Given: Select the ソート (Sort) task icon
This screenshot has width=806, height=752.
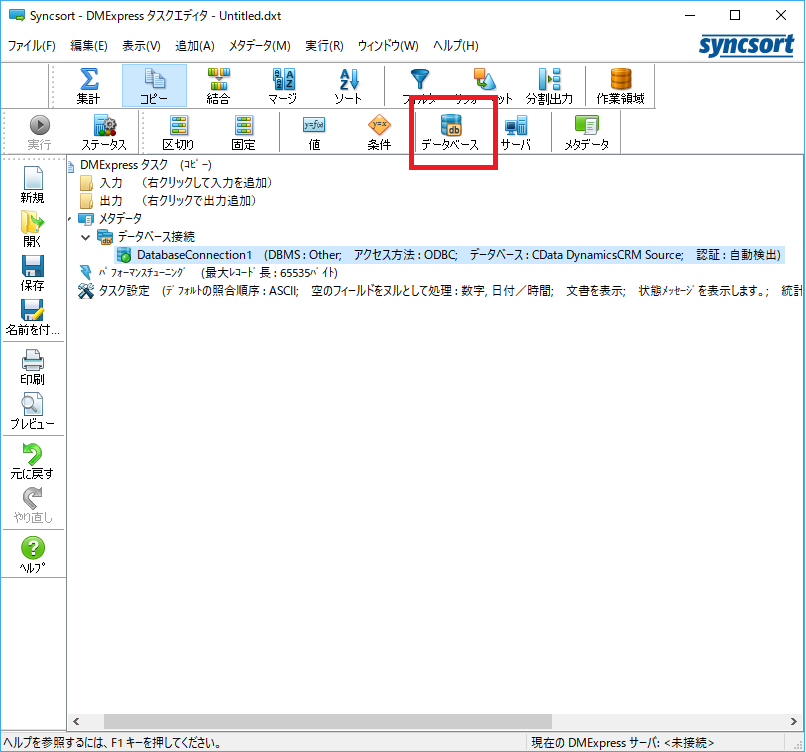Looking at the screenshot, I should (348, 85).
